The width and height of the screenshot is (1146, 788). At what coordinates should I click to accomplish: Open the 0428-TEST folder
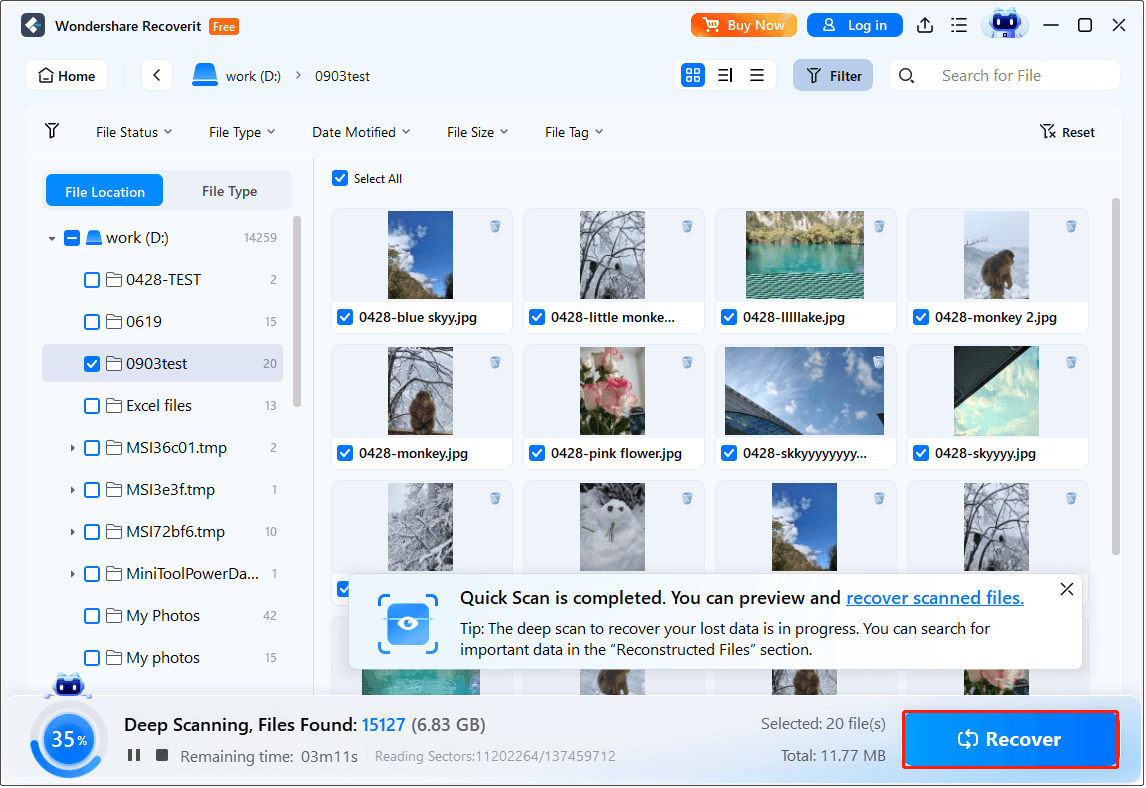point(163,280)
